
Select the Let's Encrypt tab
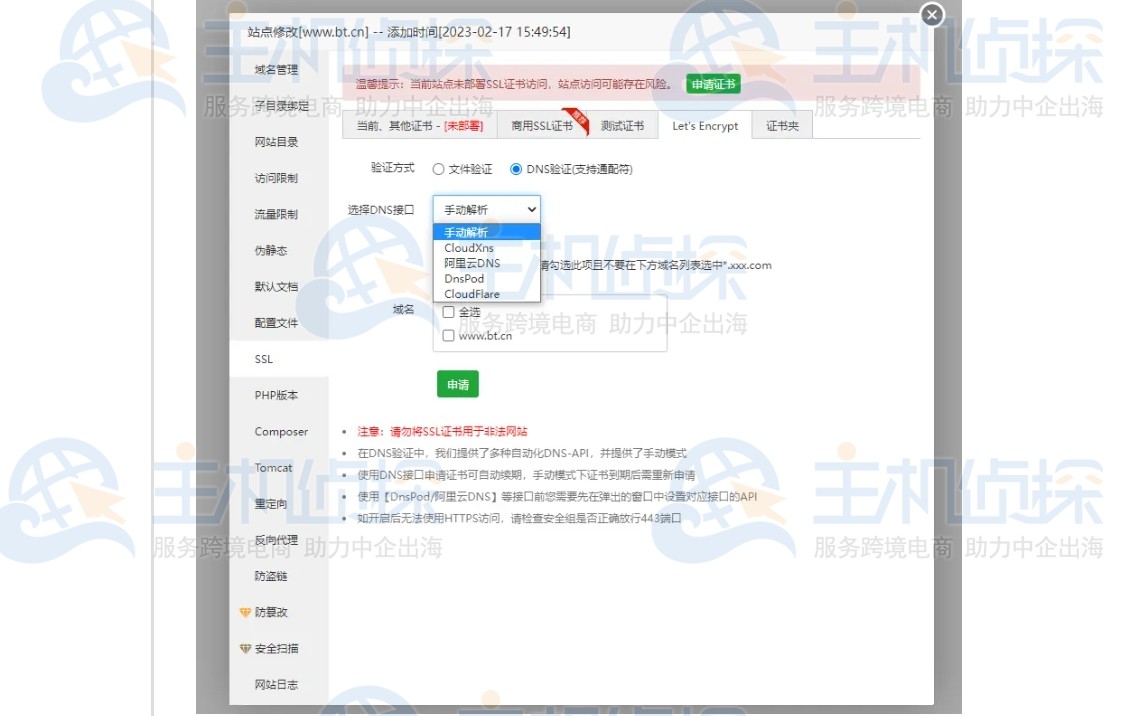point(704,126)
